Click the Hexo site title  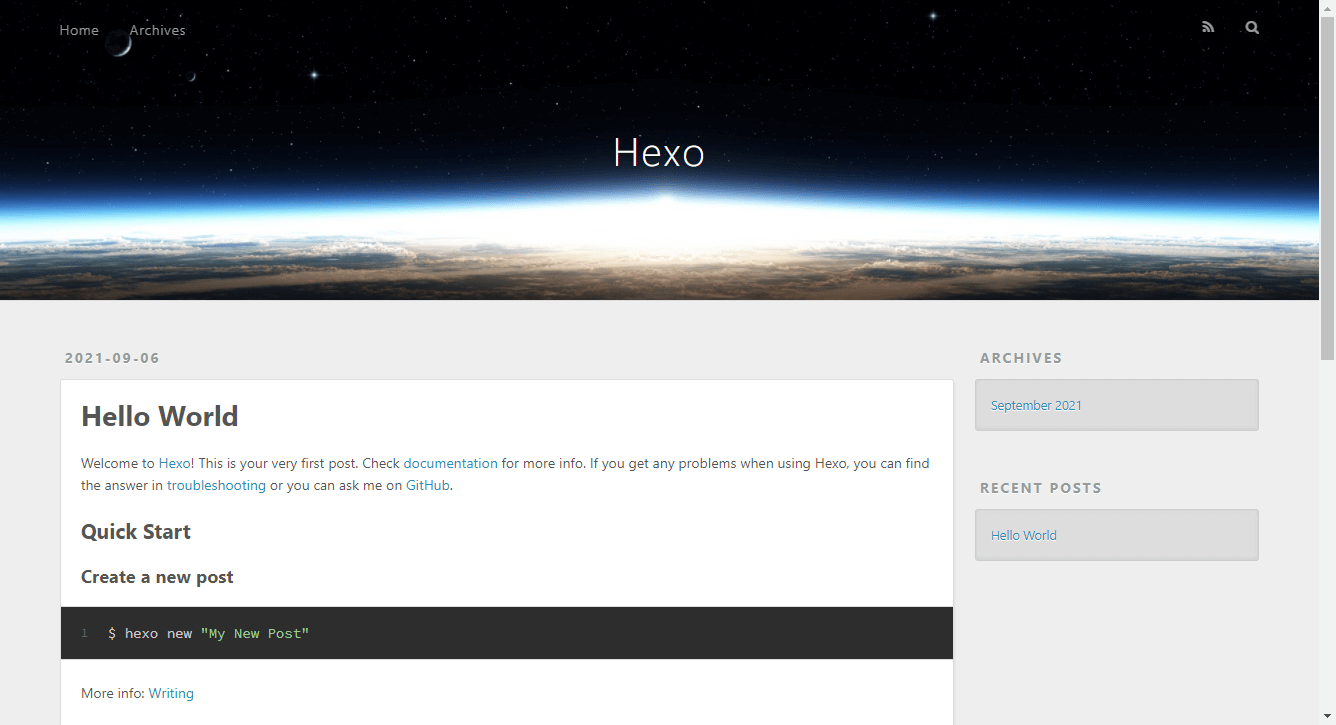pyautogui.click(x=659, y=152)
